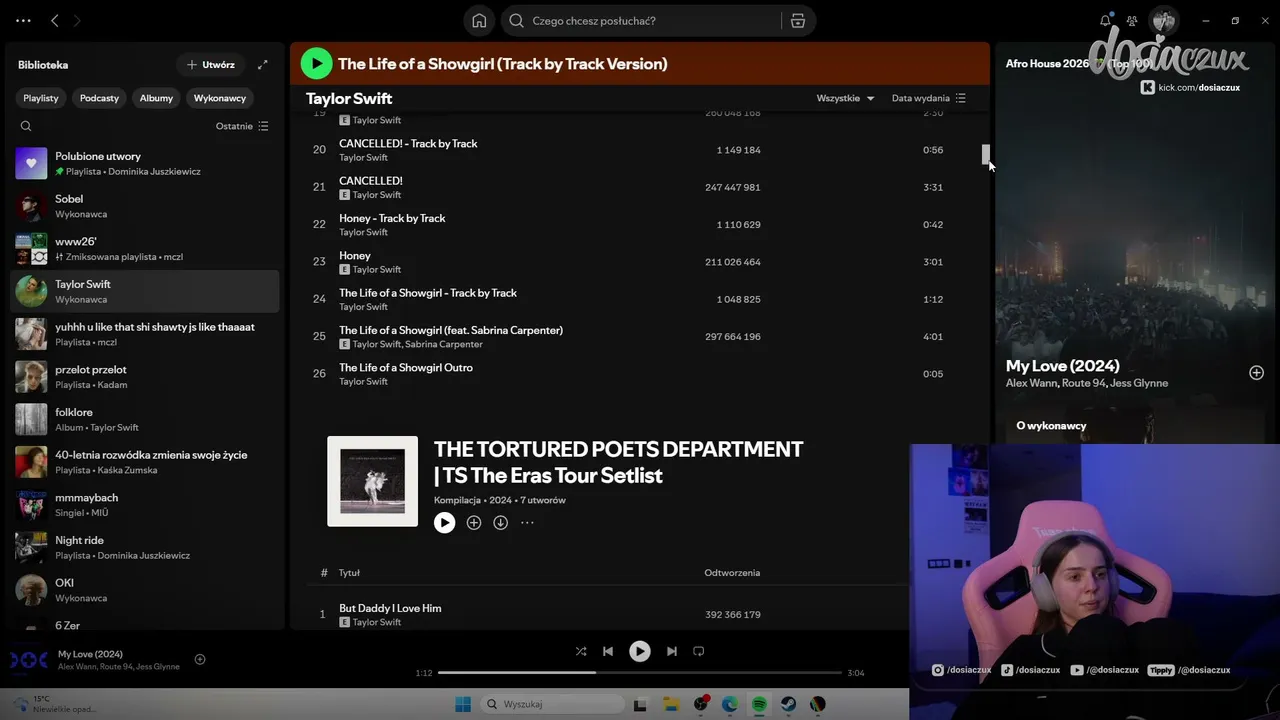Add now-playing My Love to Liked
This screenshot has height=720, width=1280.
tap(200, 660)
